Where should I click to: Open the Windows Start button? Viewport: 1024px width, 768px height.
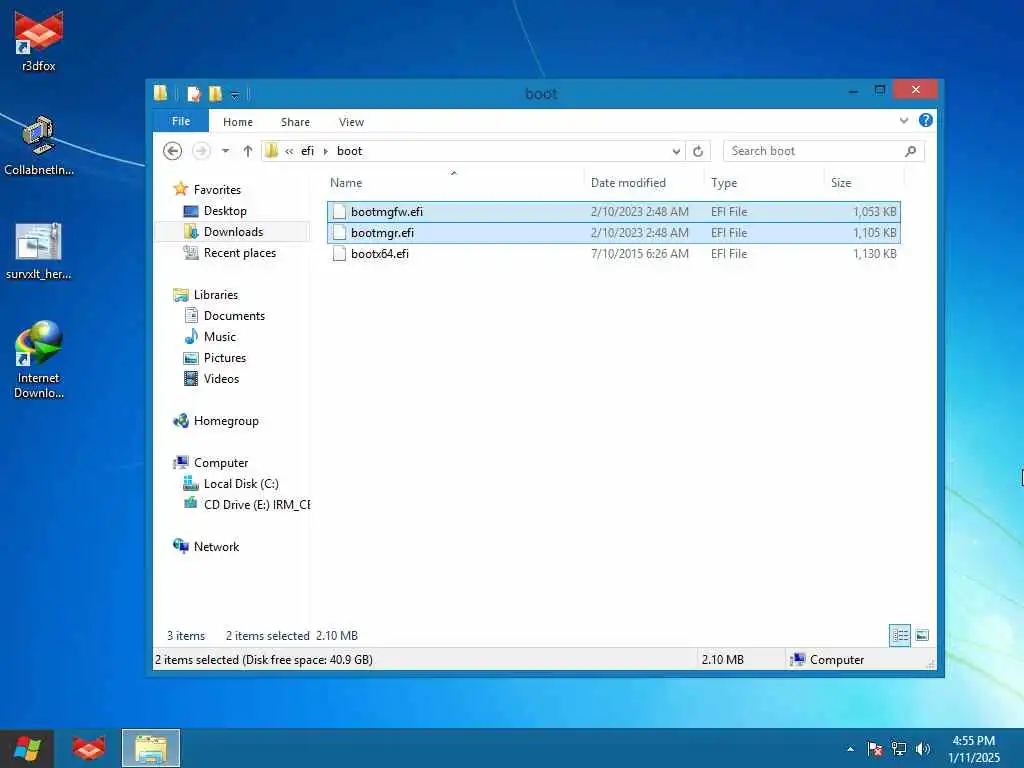[x=27, y=748]
